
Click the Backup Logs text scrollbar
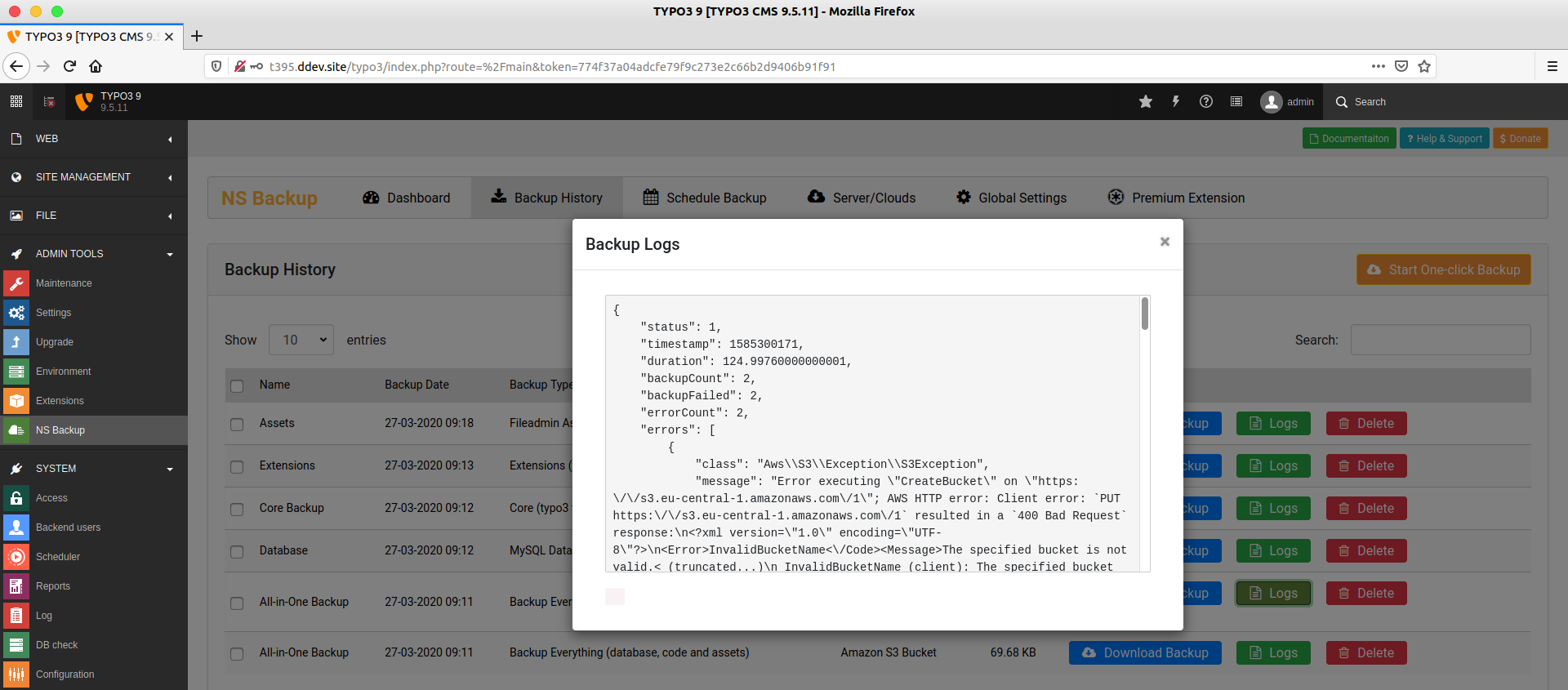1145,314
